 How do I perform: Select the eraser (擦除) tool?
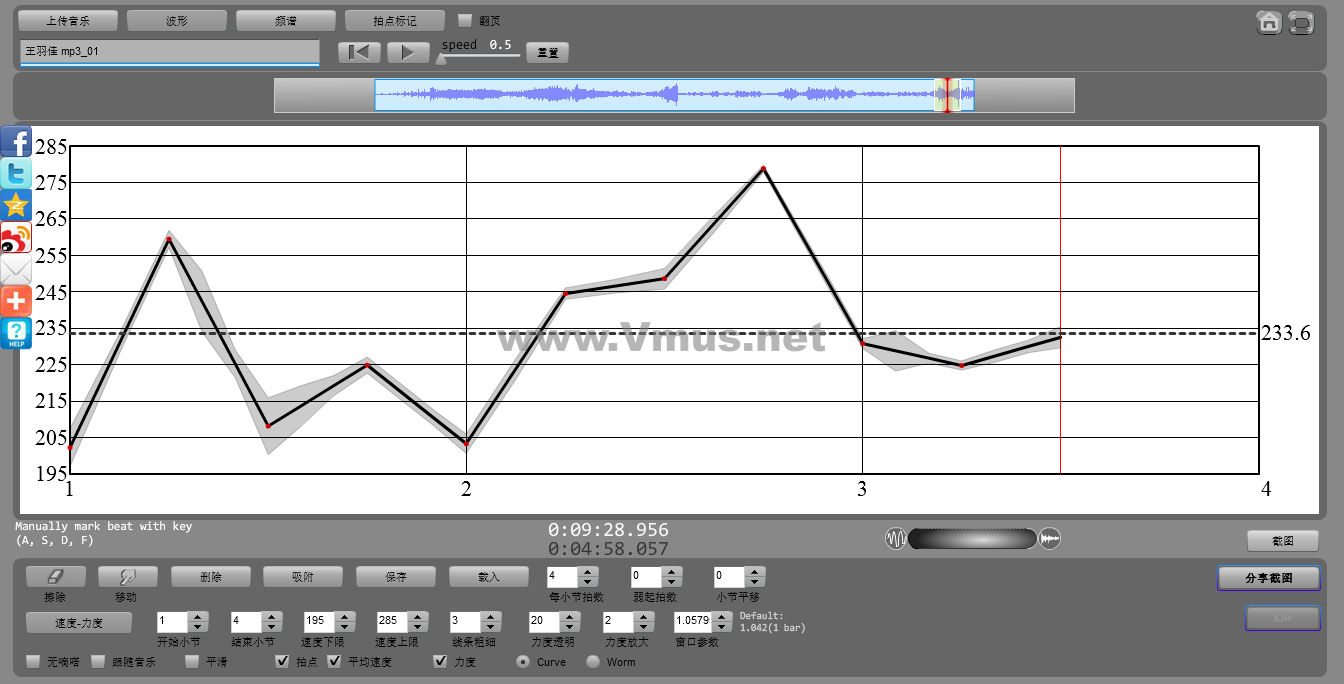(x=55, y=577)
